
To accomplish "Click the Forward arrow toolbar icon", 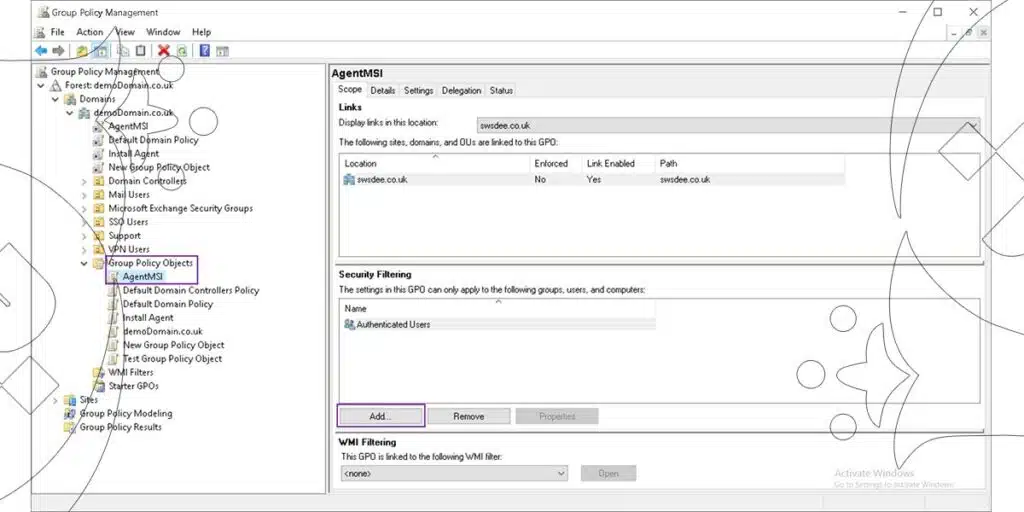I will (59, 51).
